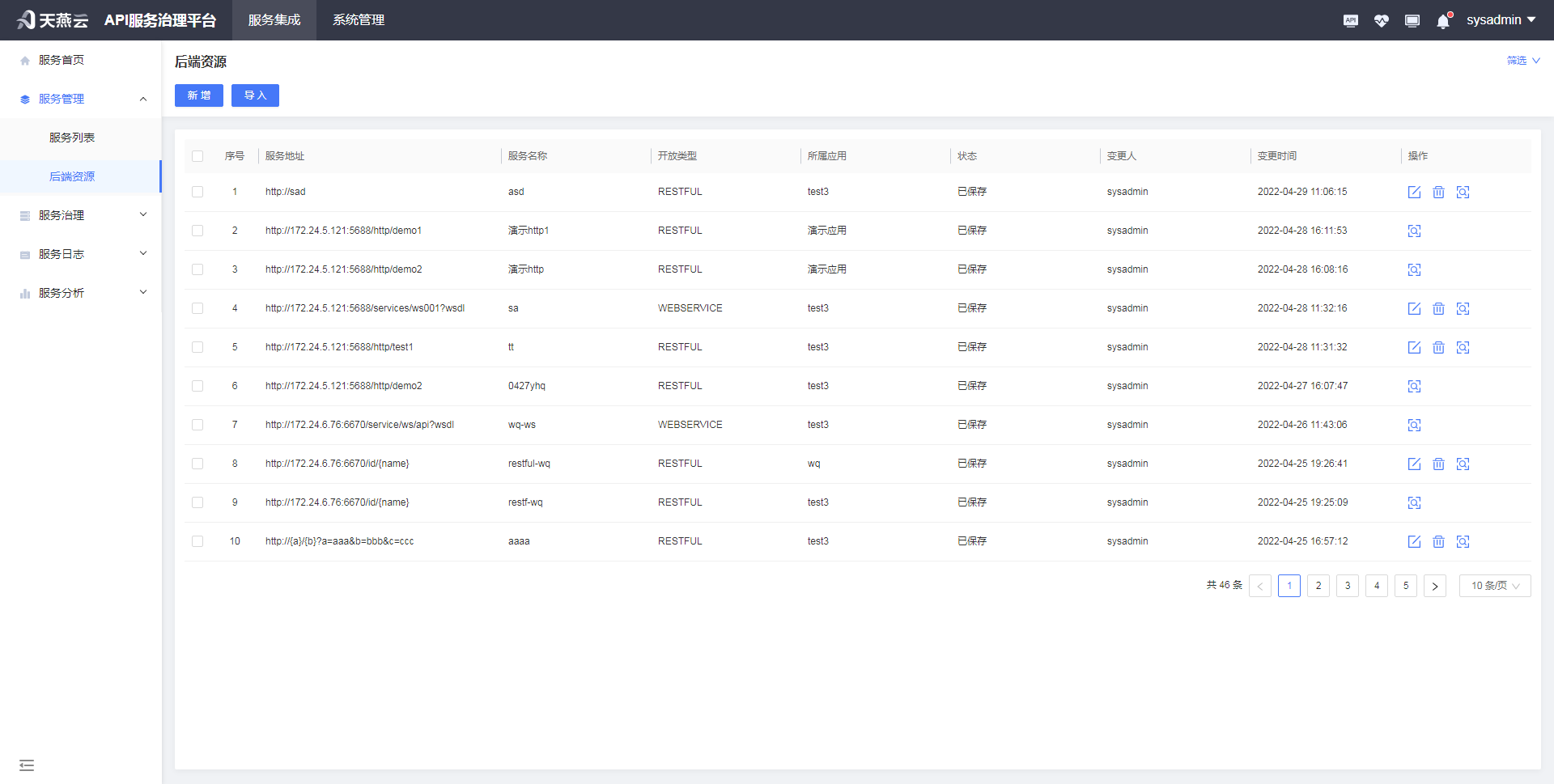1554x784 pixels.
Task: Delete the restful-wq service
Action: coord(1438,464)
